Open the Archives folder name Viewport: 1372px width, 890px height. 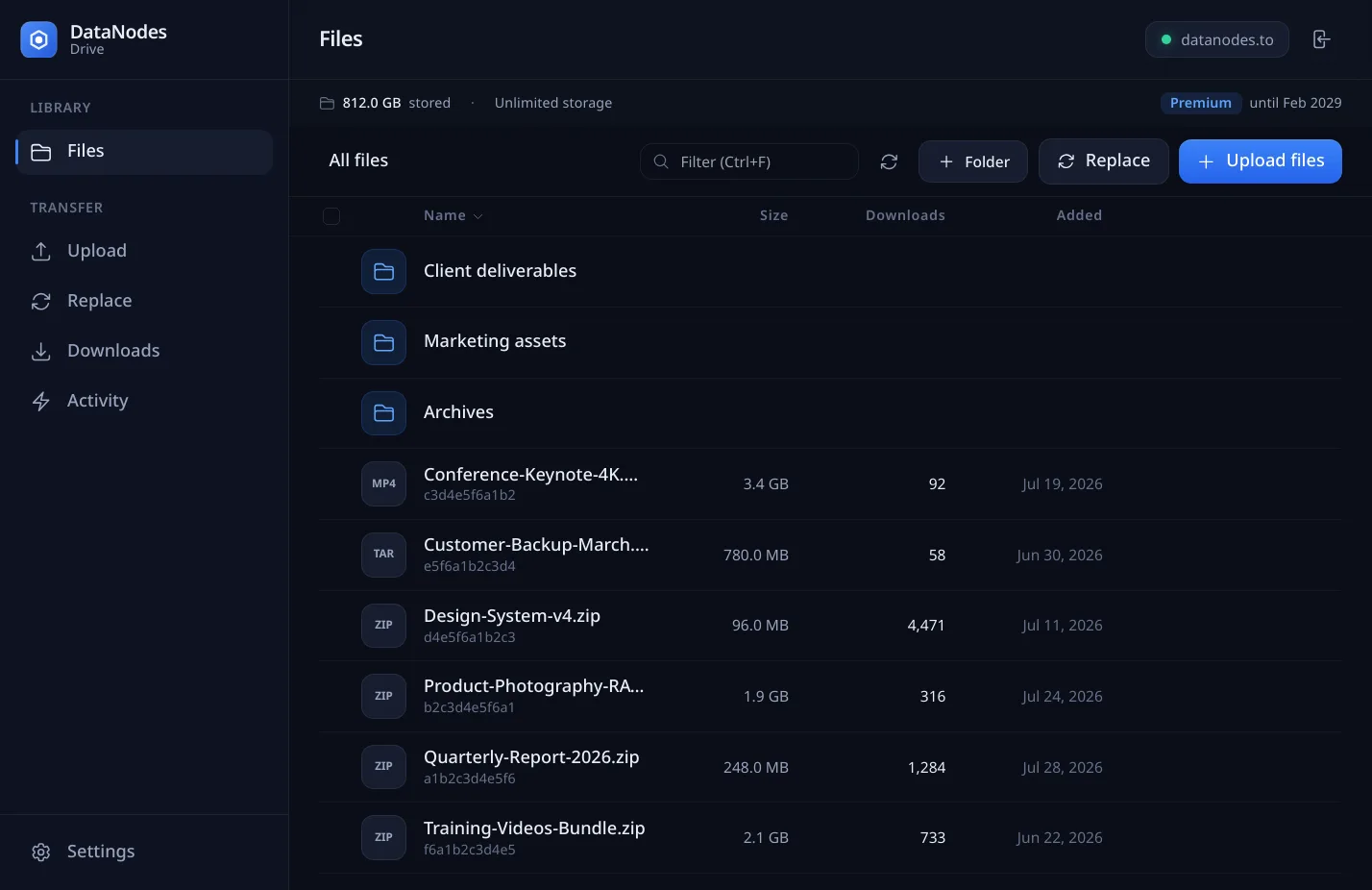pyautogui.click(x=458, y=412)
